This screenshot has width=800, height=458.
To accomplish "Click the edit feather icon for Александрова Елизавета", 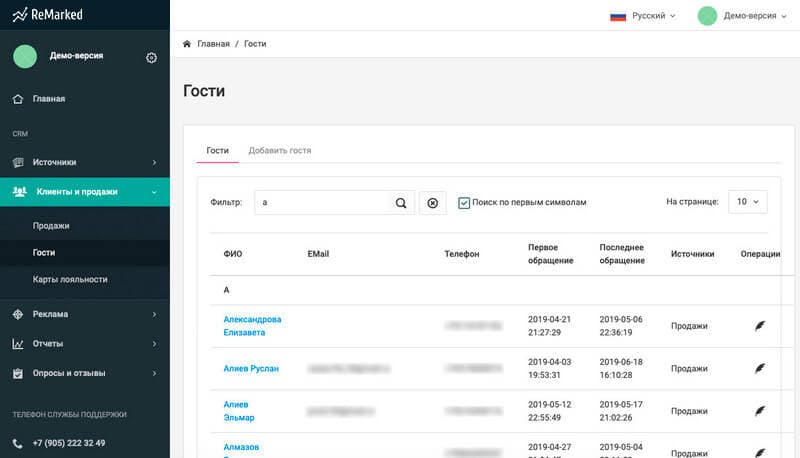I will click(x=760, y=325).
